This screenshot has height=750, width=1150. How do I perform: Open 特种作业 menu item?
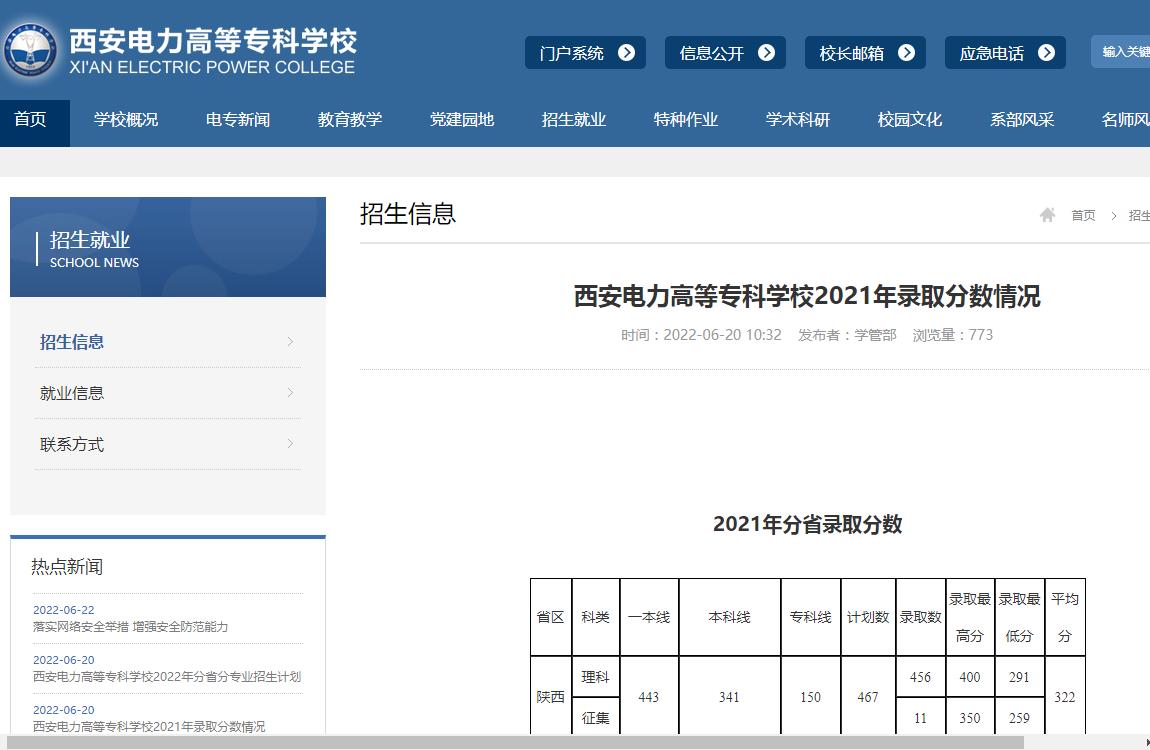click(686, 120)
